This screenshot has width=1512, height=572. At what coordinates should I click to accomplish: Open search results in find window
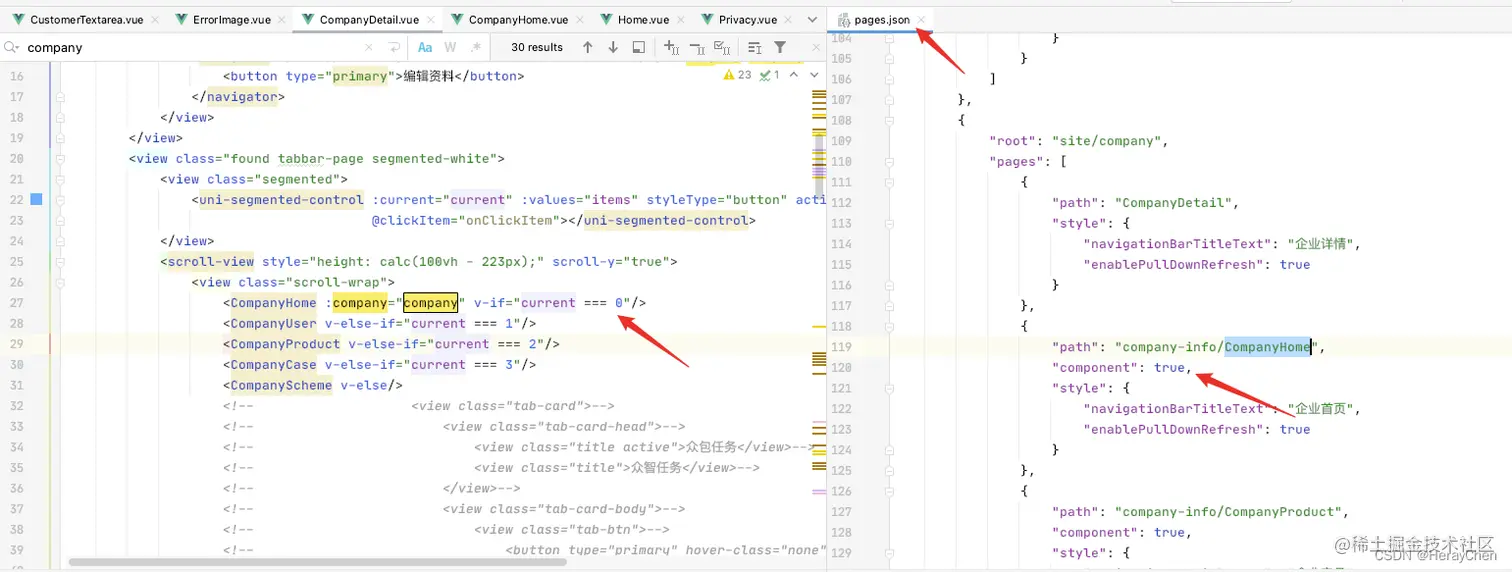pos(638,47)
